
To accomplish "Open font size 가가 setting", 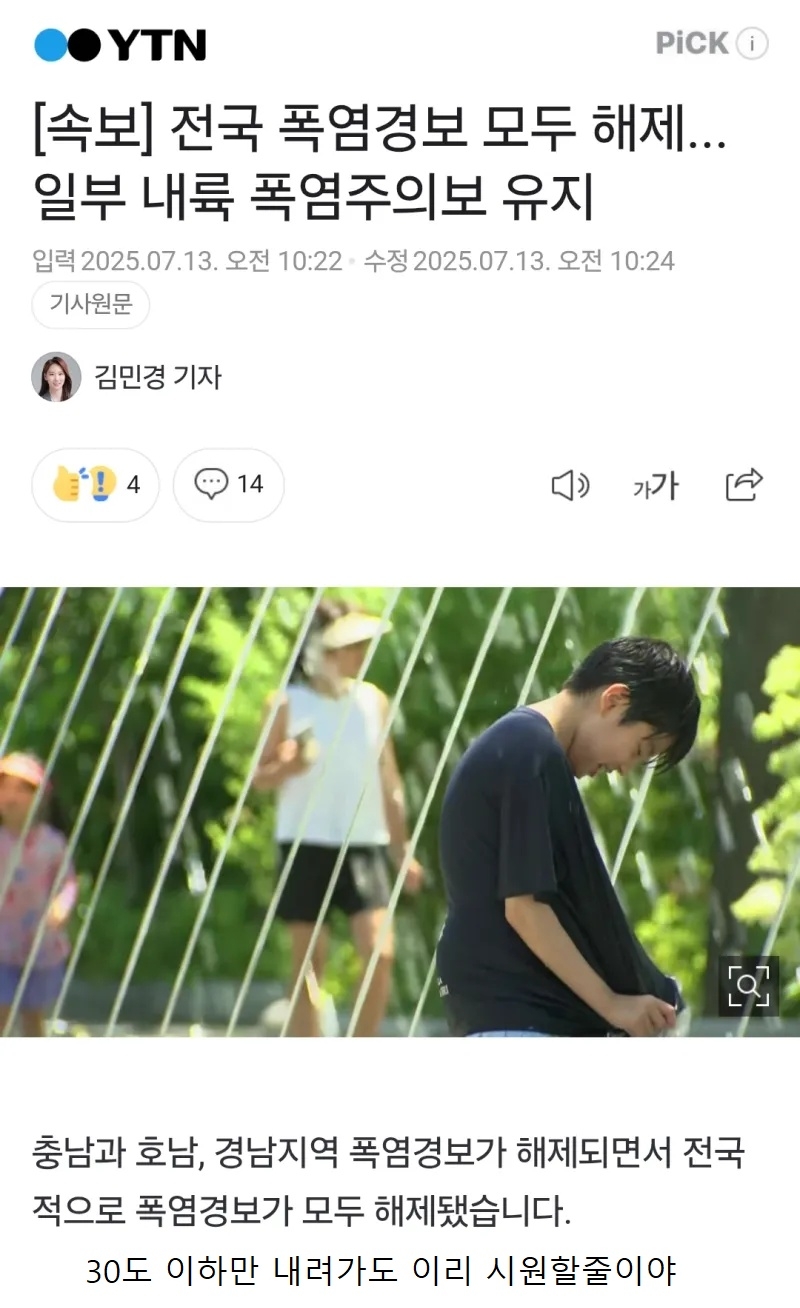I will [656, 486].
